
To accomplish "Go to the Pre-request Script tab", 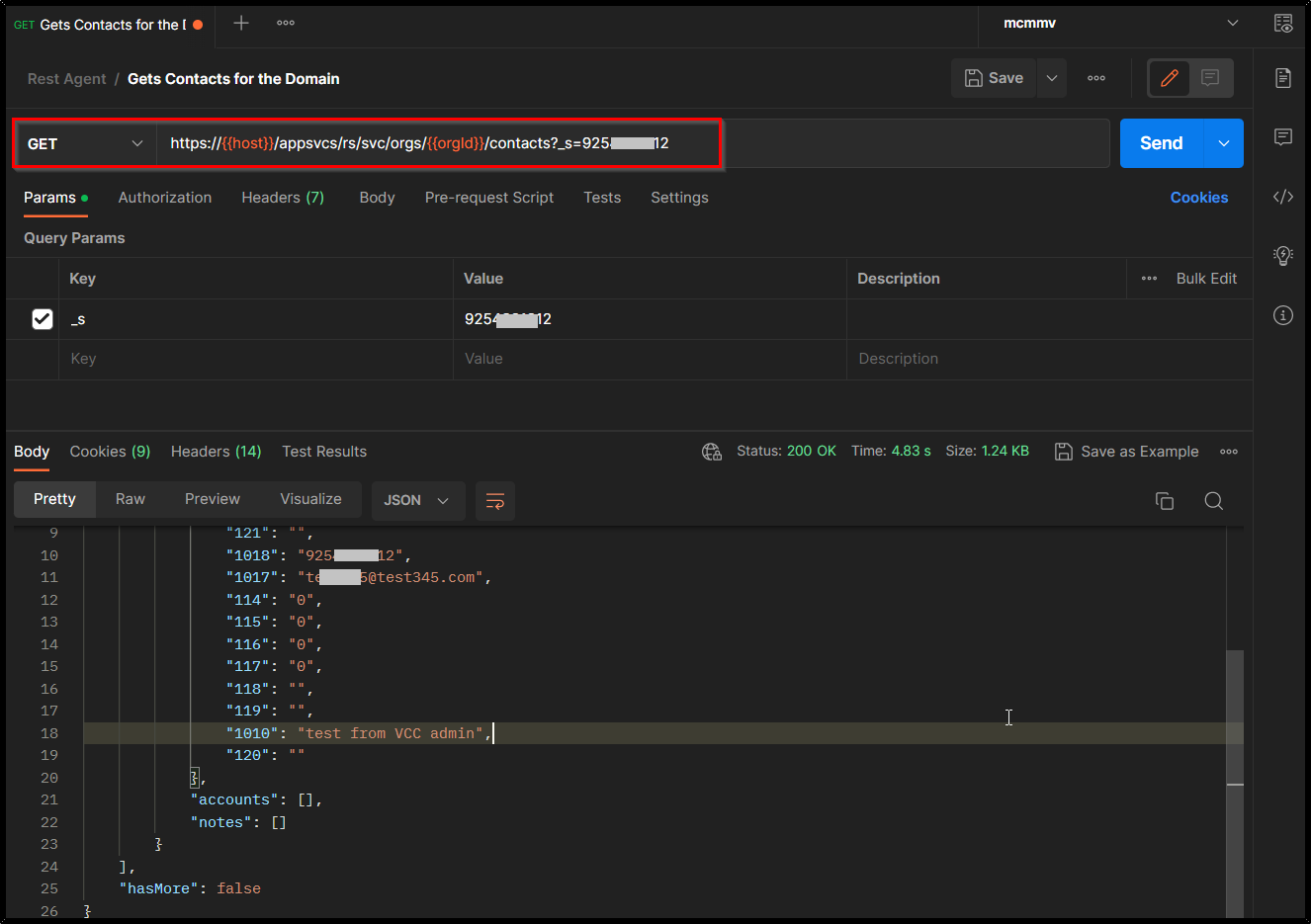I will pyautogui.click(x=489, y=198).
